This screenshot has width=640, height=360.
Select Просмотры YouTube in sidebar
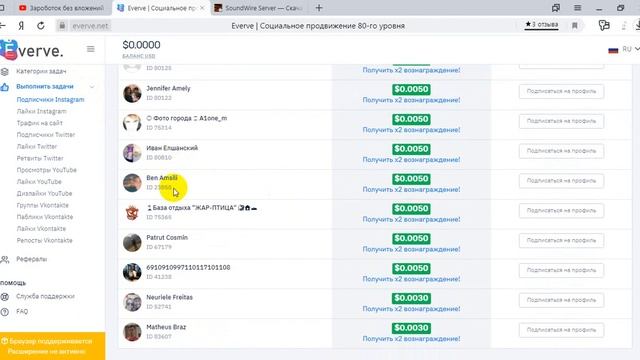tap(47, 170)
